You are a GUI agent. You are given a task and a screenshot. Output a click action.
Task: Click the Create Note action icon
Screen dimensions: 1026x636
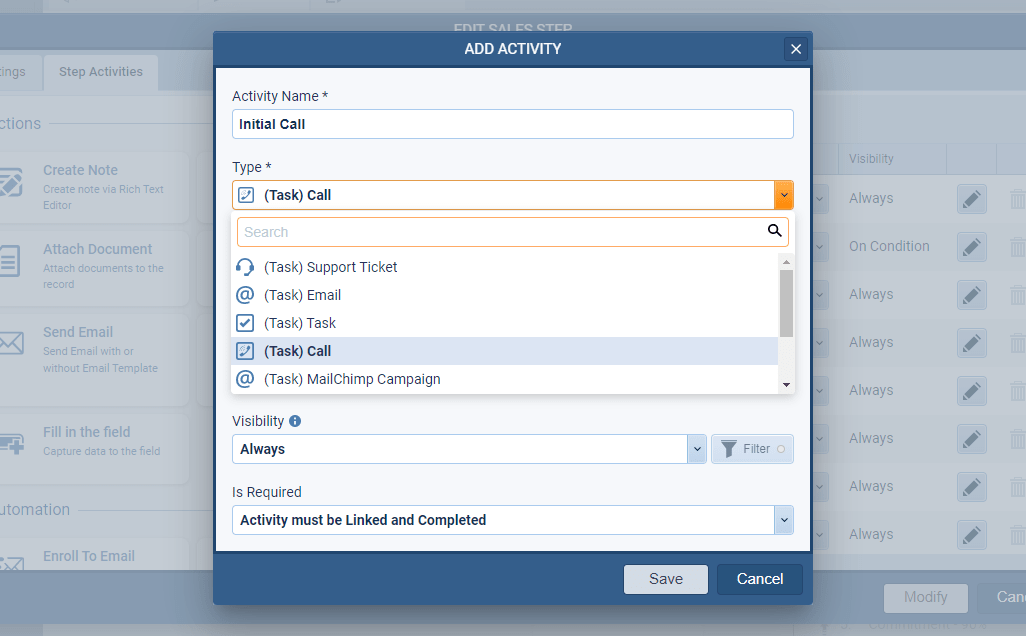[10, 186]
